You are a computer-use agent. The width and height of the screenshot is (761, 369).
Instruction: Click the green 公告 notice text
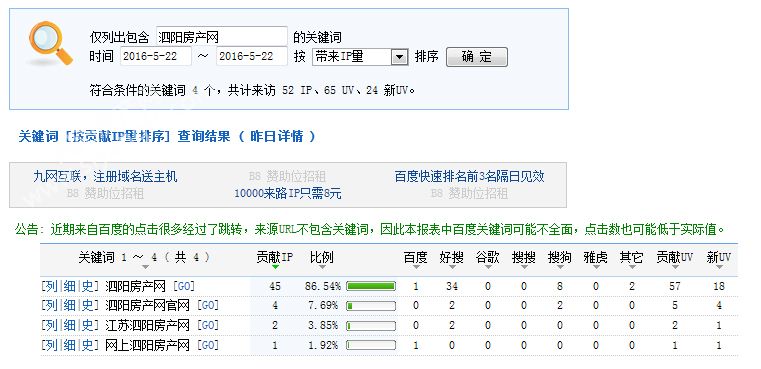pyautogui.click(x=369, y=229)
